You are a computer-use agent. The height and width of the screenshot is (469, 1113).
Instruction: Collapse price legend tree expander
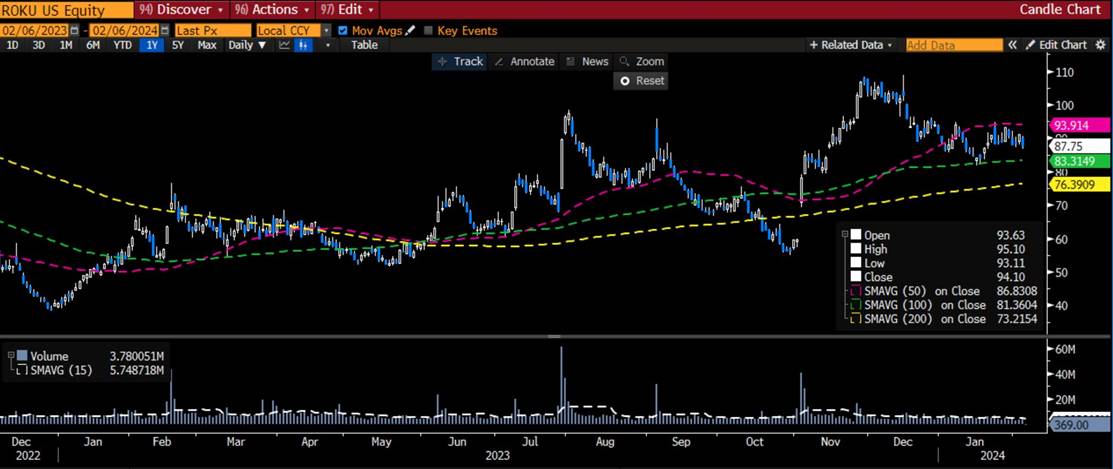(845, 234)
